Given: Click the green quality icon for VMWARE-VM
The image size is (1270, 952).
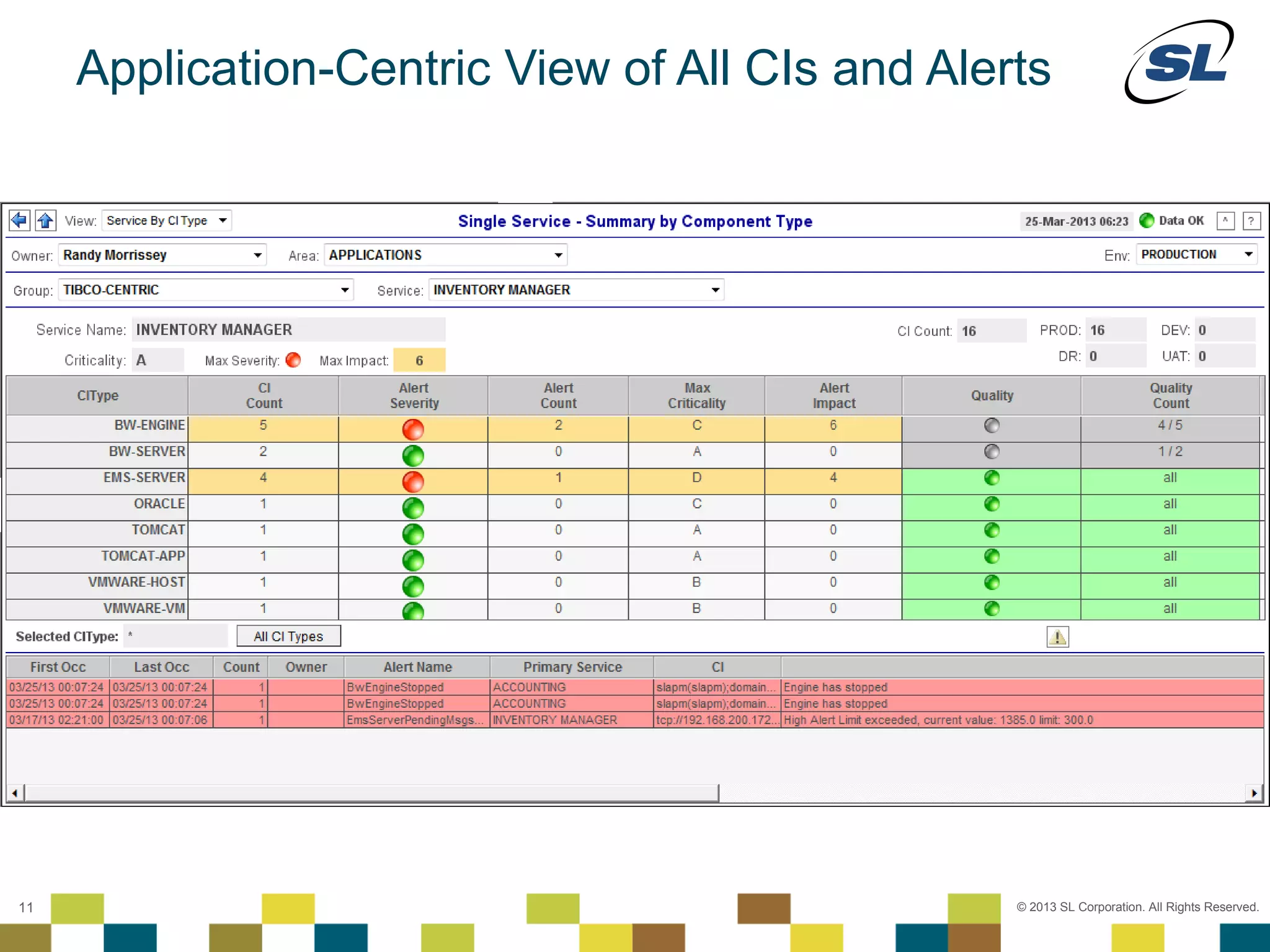Looking at the screenshot, I should [x=992, y=609].
